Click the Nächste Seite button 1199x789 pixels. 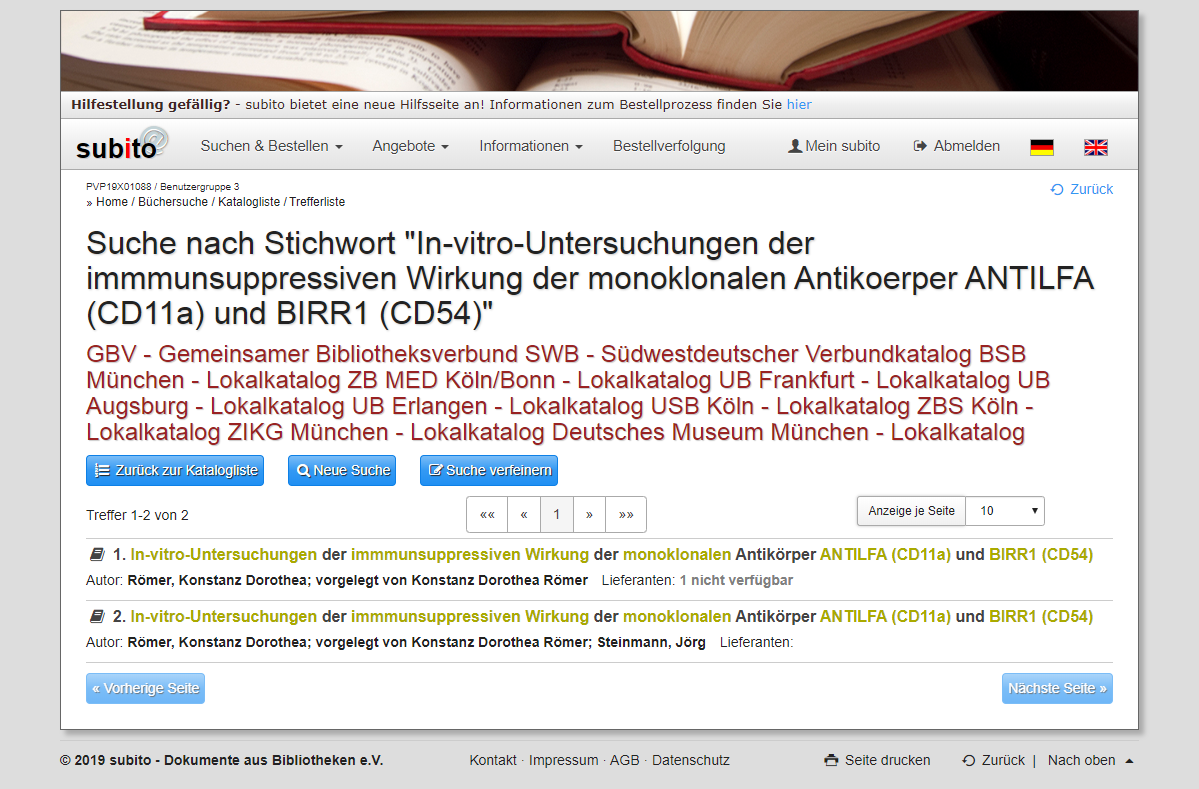1057,688
